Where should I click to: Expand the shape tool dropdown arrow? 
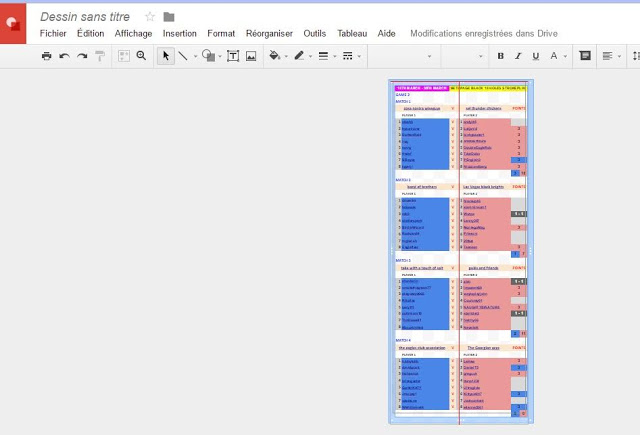click(x=220, y=56)
